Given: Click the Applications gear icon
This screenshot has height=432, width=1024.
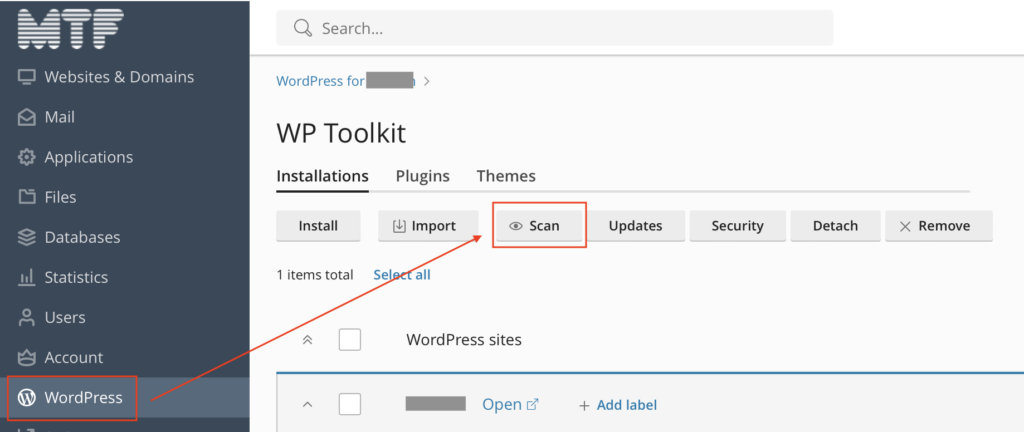Looking at the screenshot, I should pos(27,157).
